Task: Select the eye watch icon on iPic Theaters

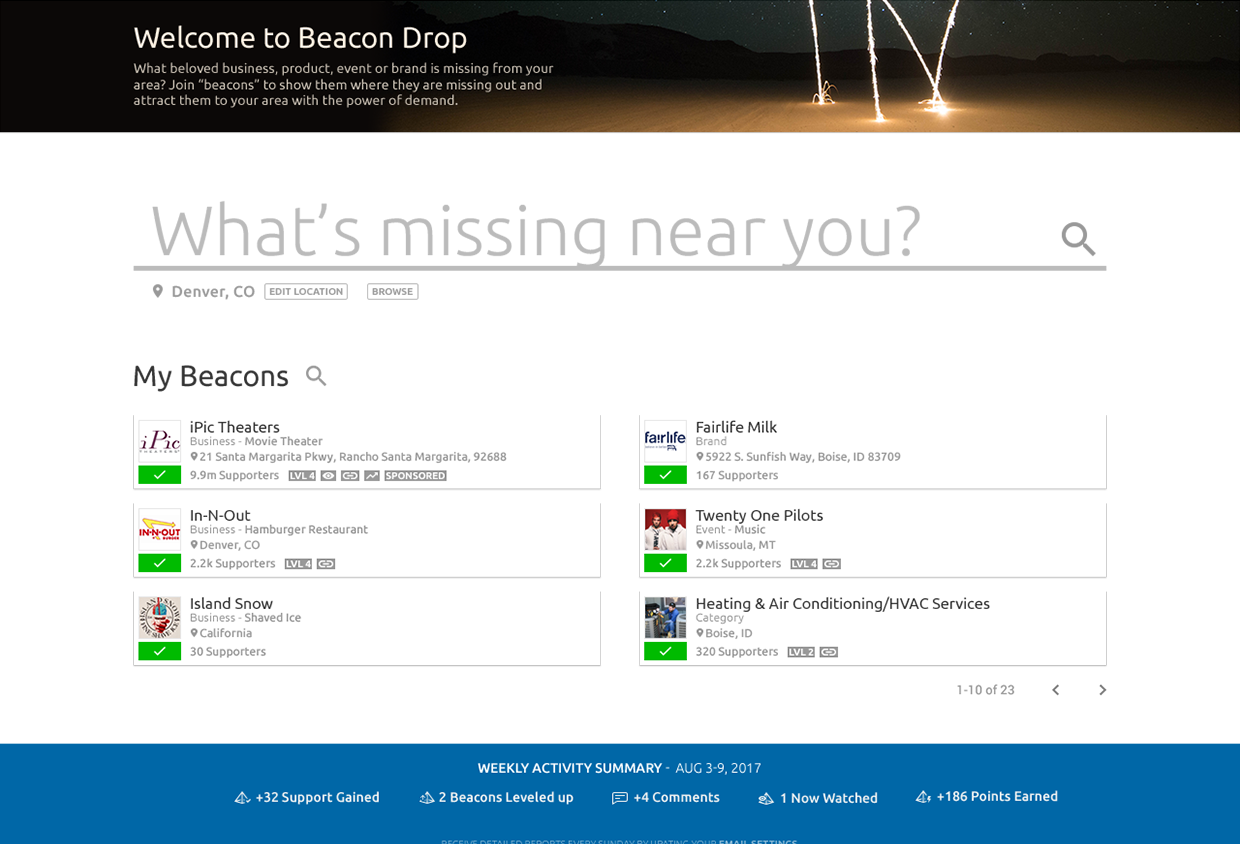Action: click(328, 475)
